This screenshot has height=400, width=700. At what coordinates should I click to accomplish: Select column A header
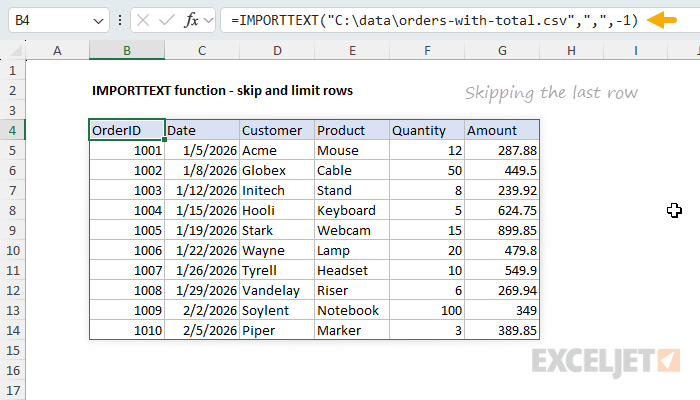[x=57, y=51]
